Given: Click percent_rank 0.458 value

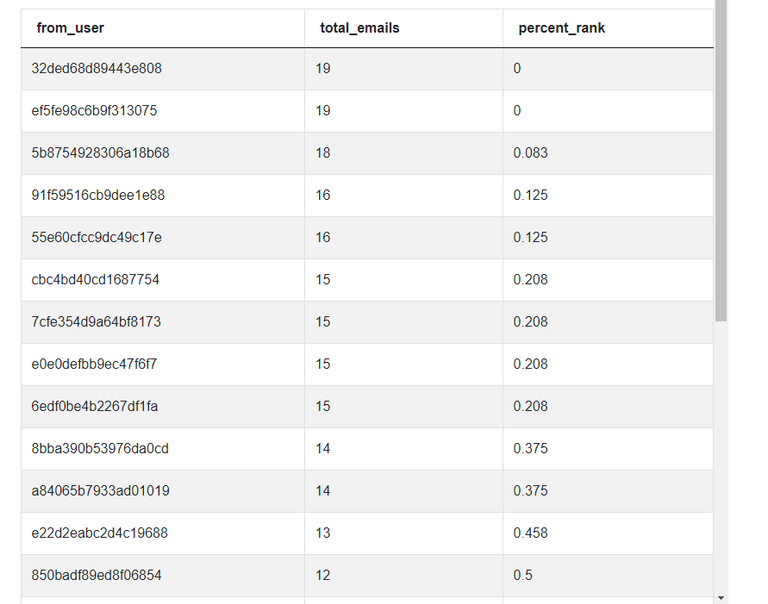Looking at the screenshot, I should click(x=530, y=532).
